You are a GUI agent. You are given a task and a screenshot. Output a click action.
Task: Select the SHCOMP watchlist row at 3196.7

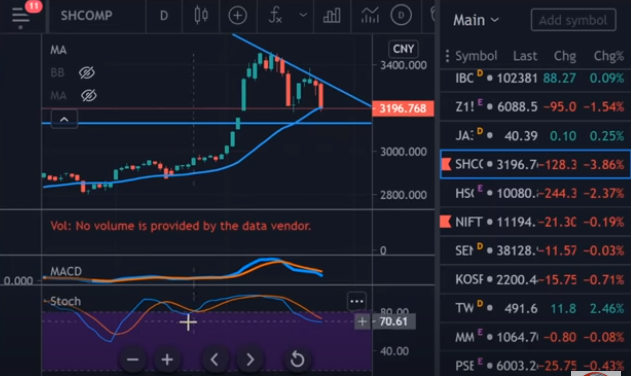(535, 164)
